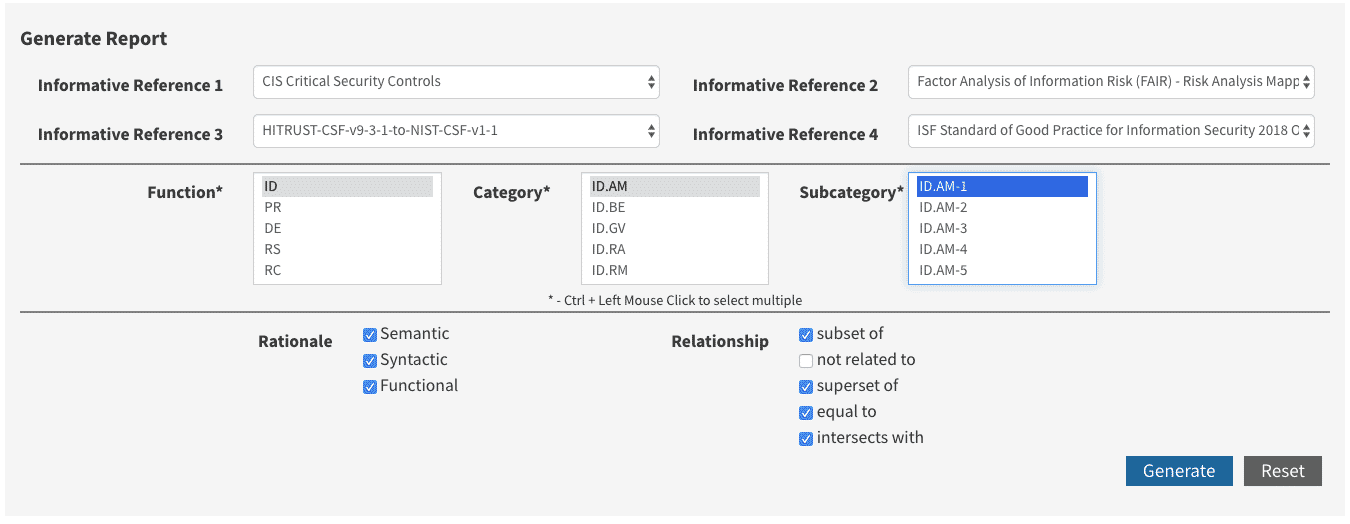1350x524 pixels.
Task: Select RS in the Function list
Action: pos(347,249)
